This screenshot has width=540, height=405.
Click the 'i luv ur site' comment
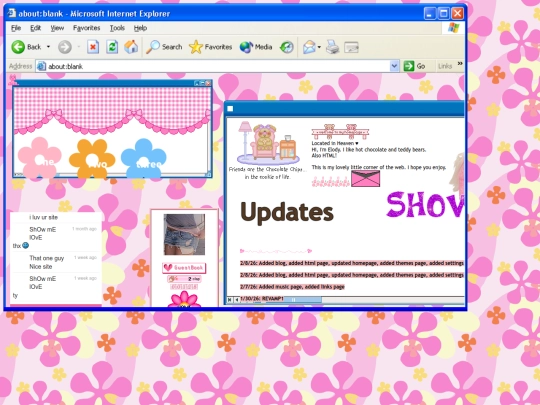[x=43, y=217]
